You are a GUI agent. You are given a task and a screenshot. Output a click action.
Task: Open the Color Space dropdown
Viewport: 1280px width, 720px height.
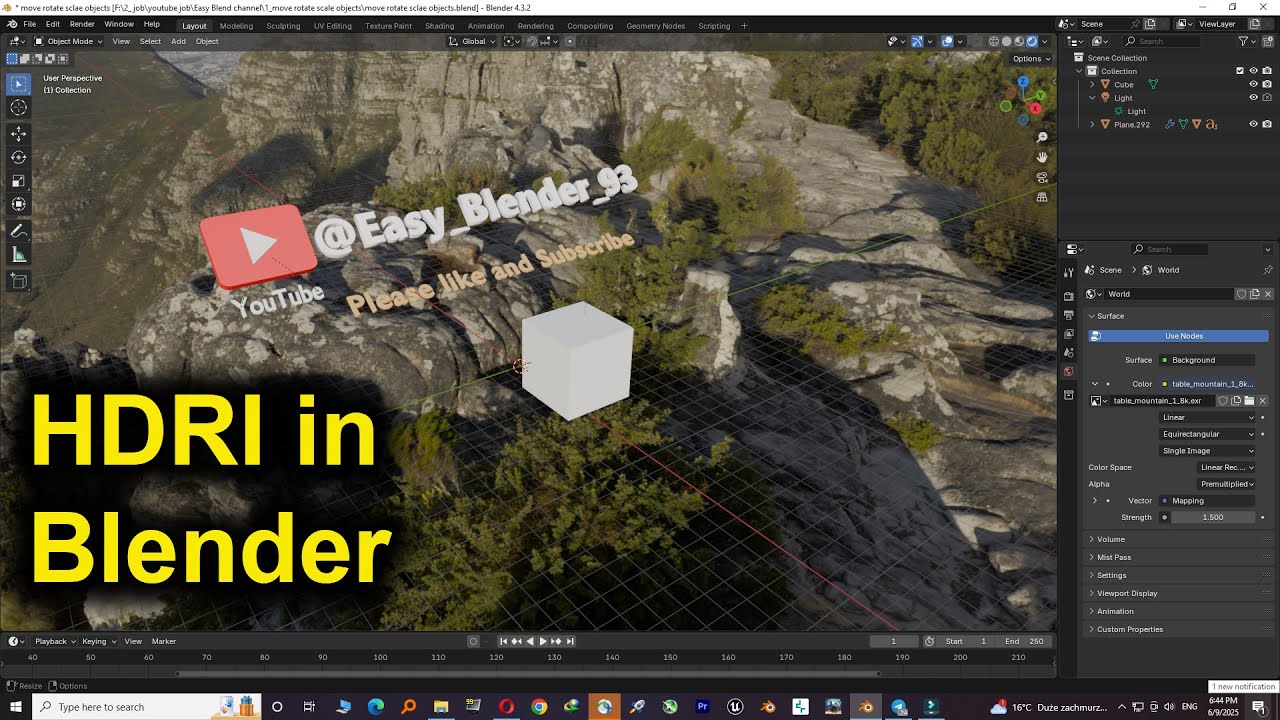(1227, 467)
